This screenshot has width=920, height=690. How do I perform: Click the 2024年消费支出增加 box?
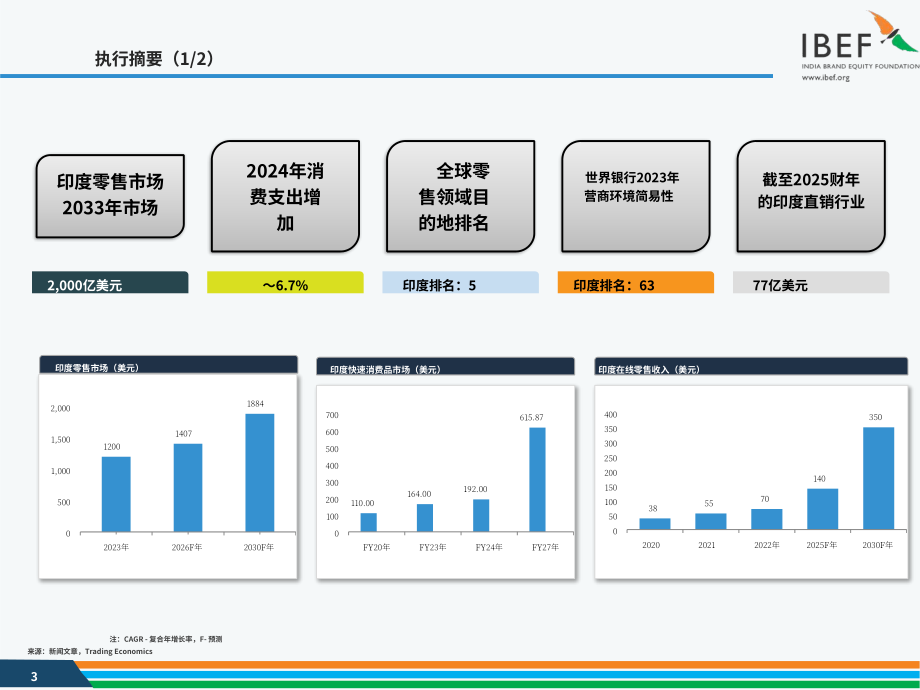[285, 197]
